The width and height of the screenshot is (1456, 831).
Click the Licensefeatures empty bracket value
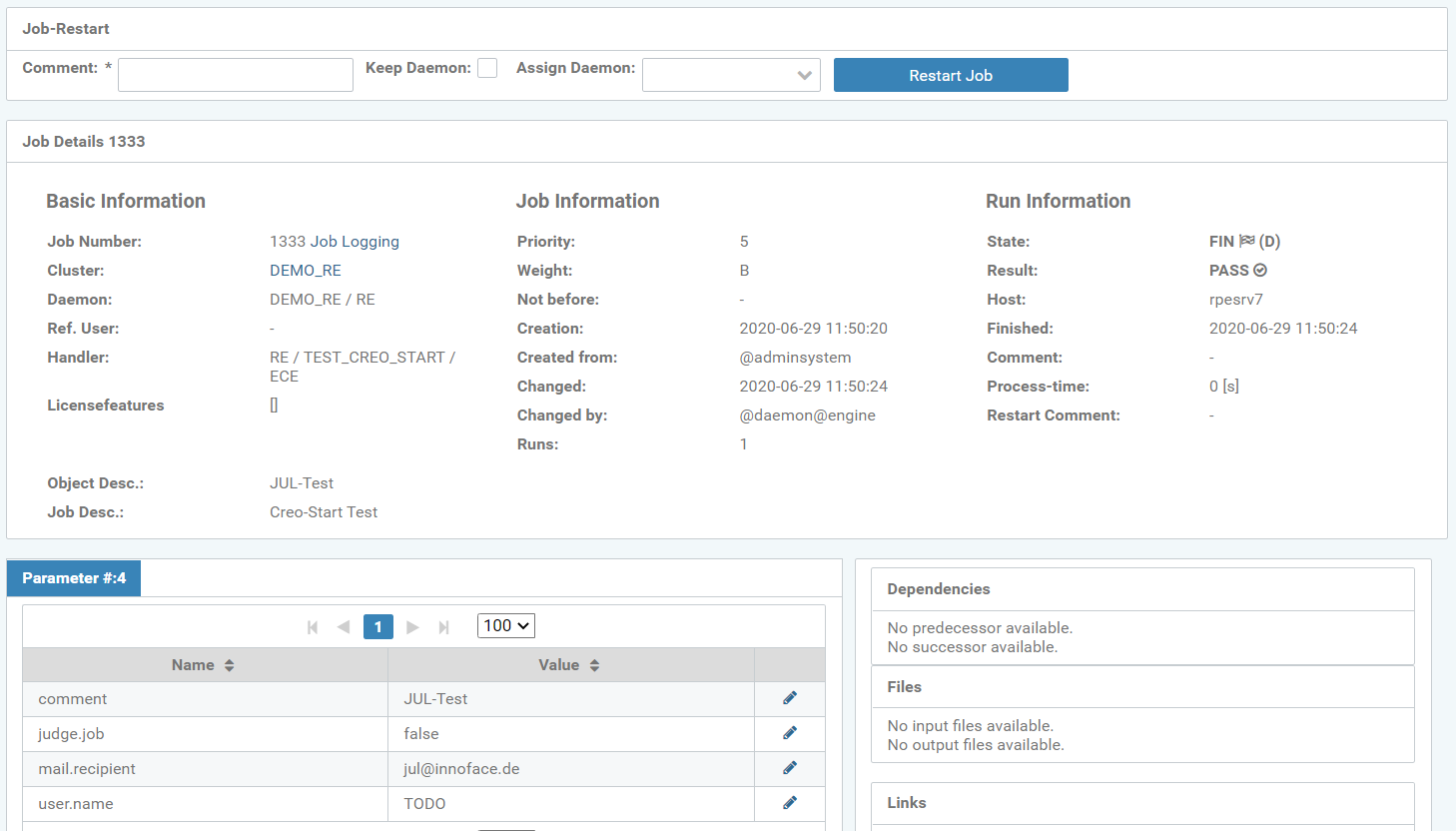(274, 406)
